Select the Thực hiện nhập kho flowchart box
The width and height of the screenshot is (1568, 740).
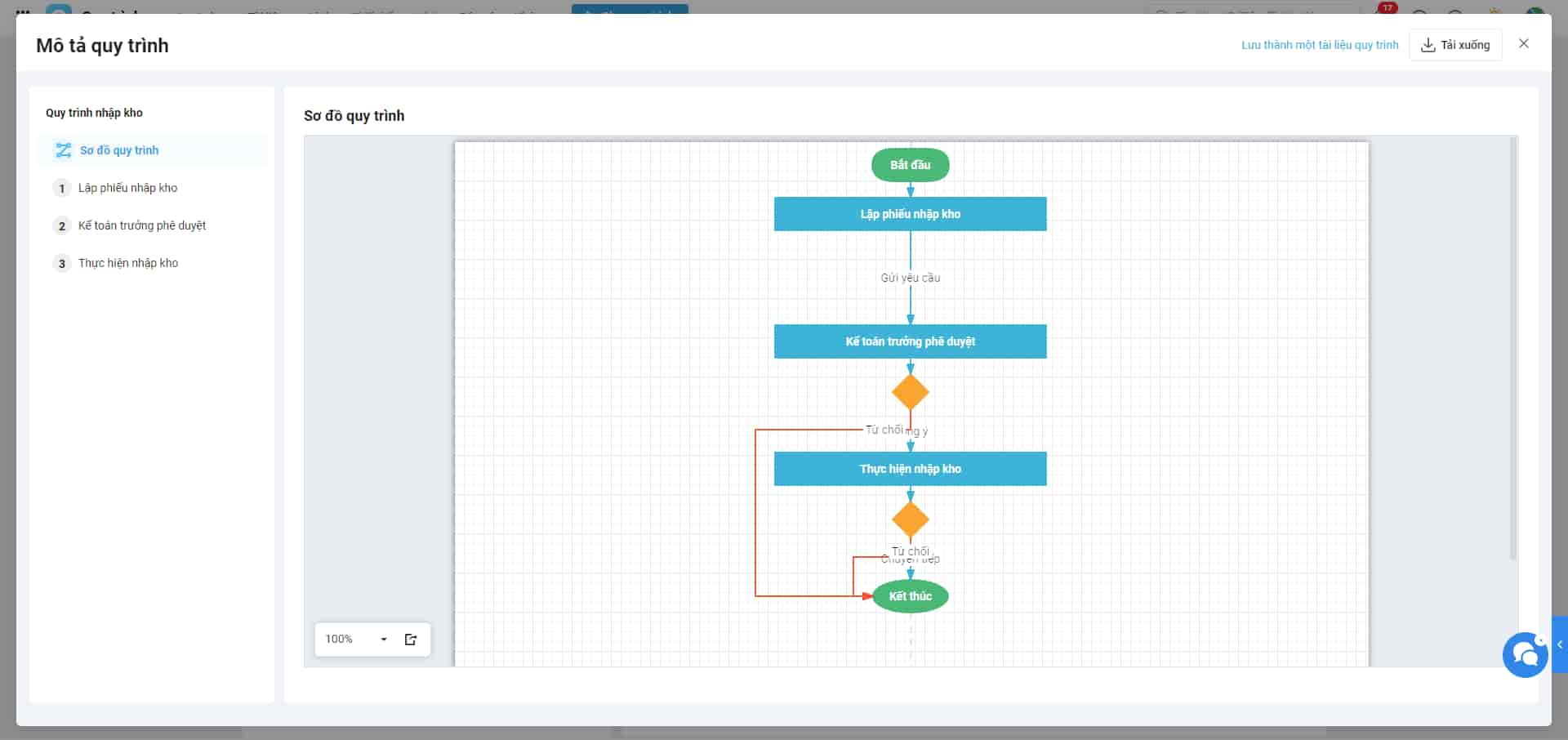coord(910,469)
